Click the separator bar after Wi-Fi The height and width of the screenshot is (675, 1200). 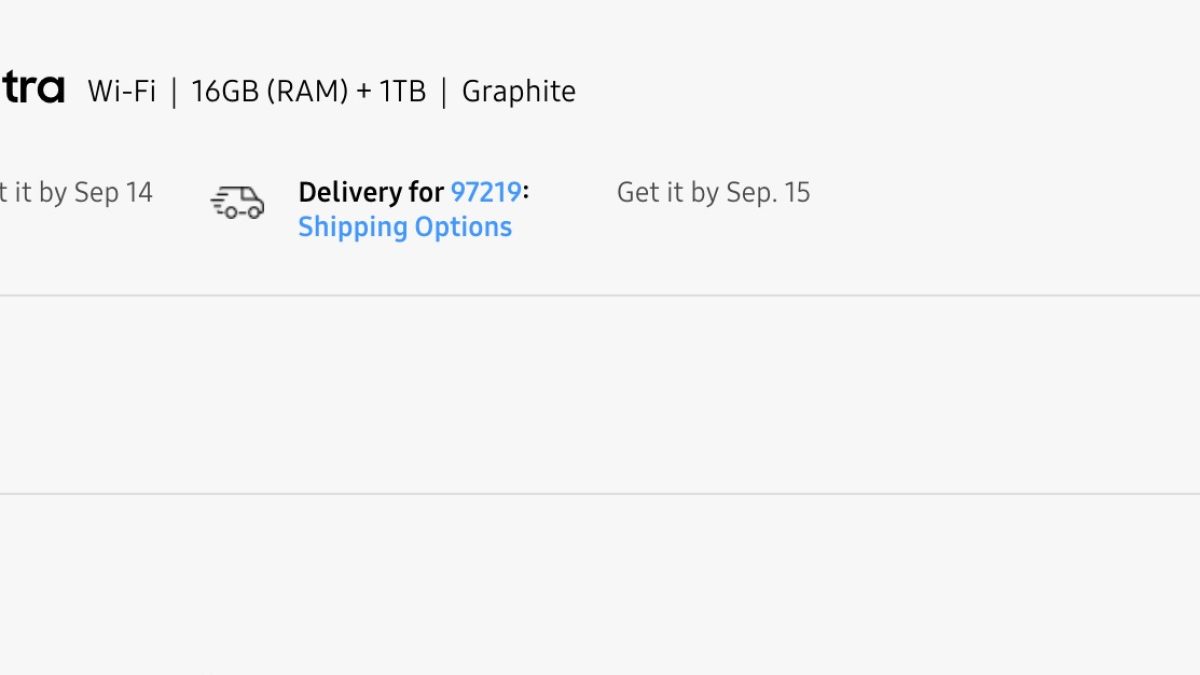174,91
